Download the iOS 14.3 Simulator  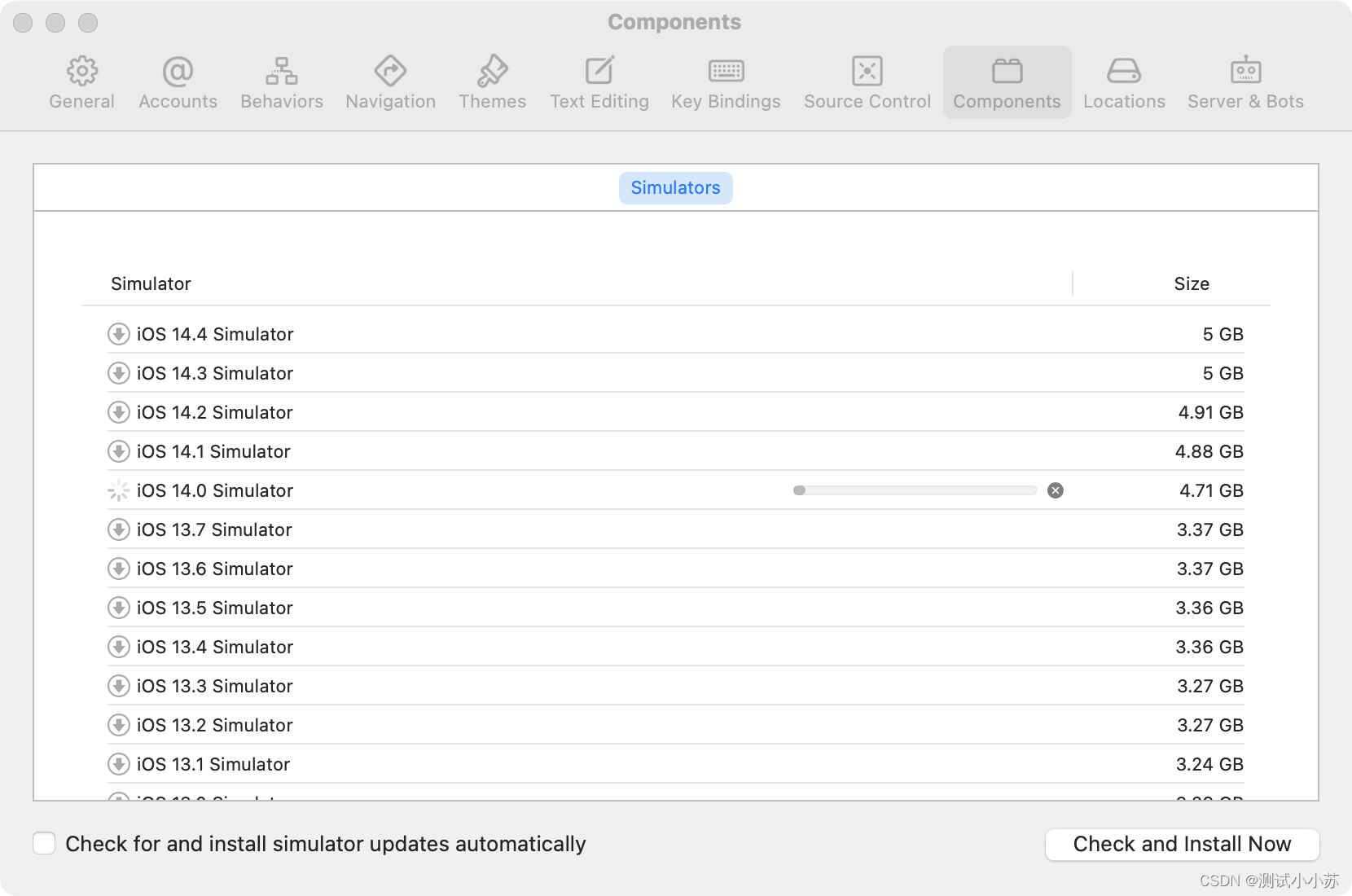tap(119, 373)
